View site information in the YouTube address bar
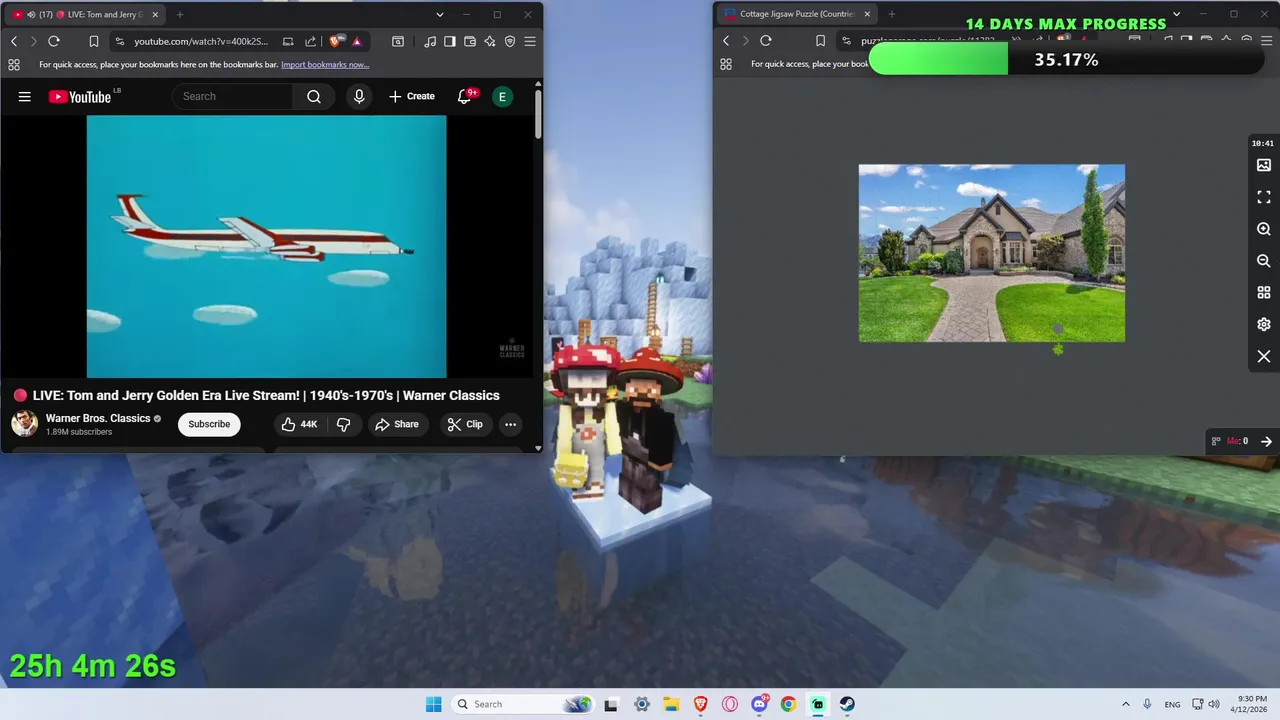The height and width of the screenshot is (720, 1280). point(120,41)
